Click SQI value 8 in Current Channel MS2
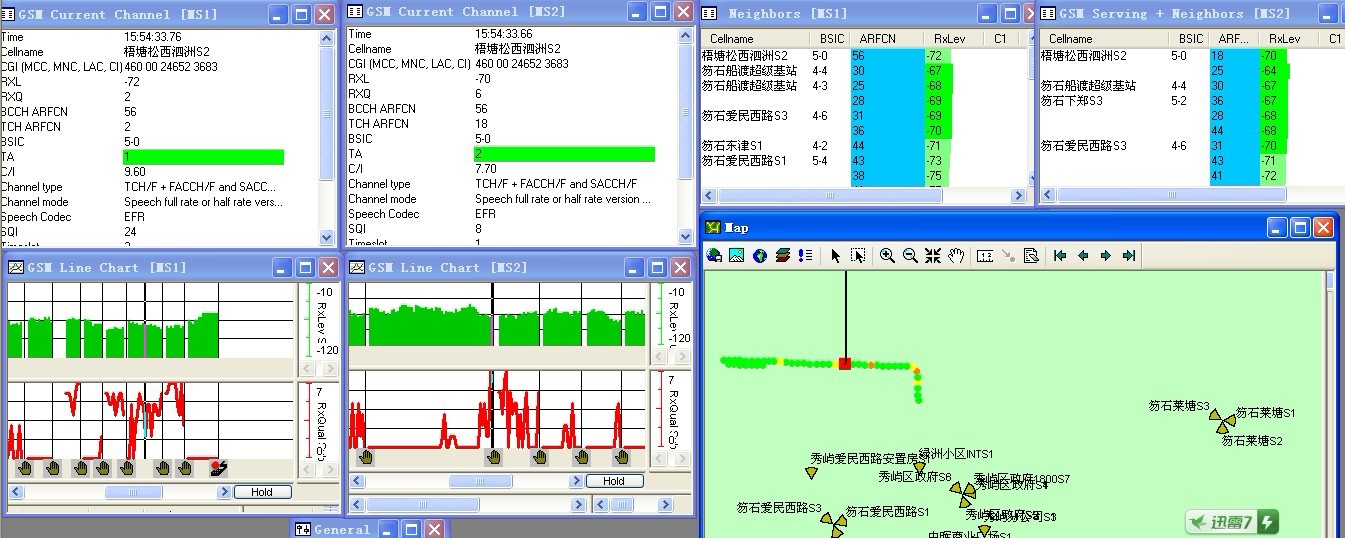The width and height of the screenshot is (1345, 538). click(x=478, y=229)
